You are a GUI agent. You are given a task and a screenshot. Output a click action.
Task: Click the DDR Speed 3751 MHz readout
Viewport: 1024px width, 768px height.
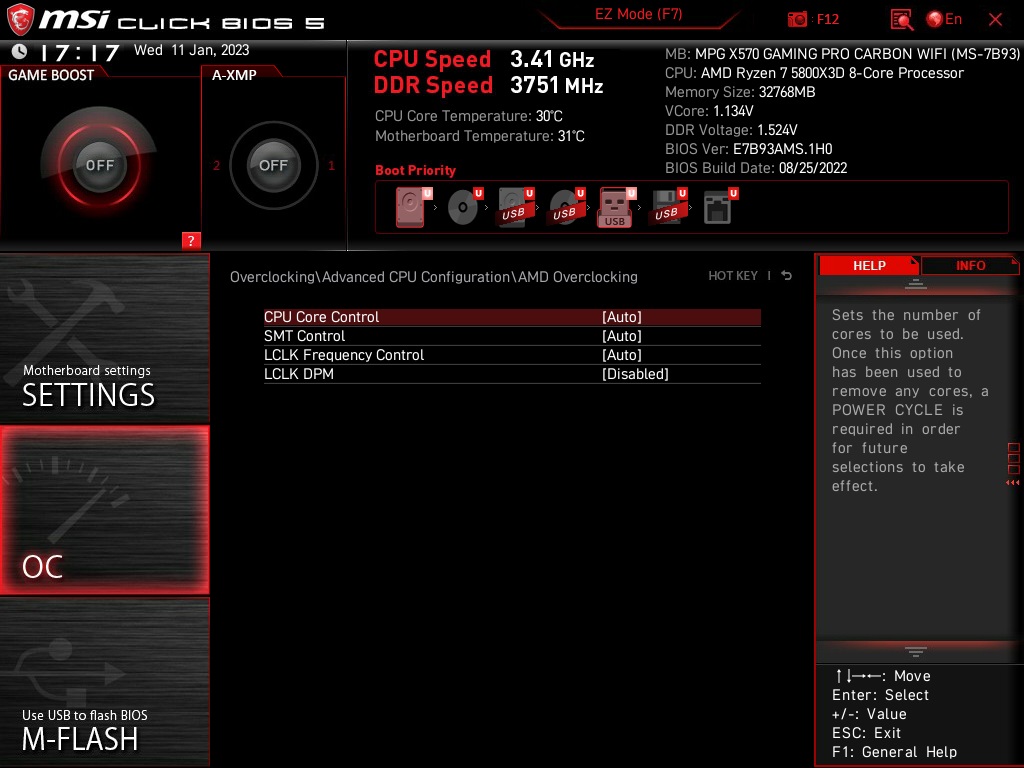tap(488, 86)
